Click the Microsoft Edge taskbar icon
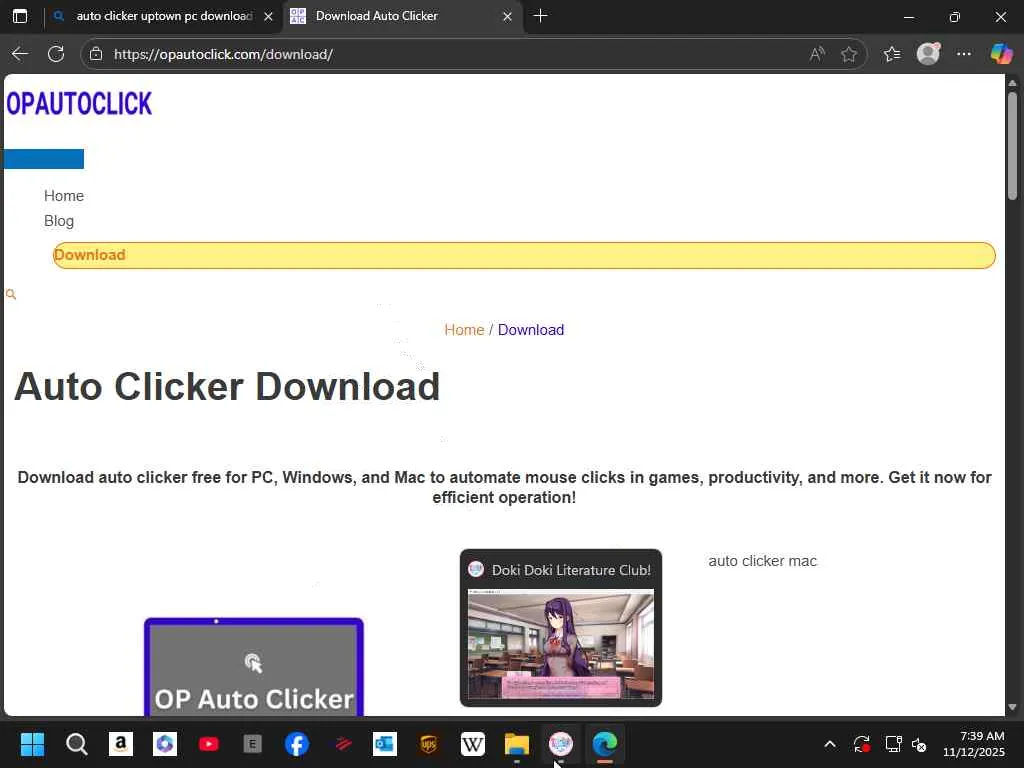 605,744
